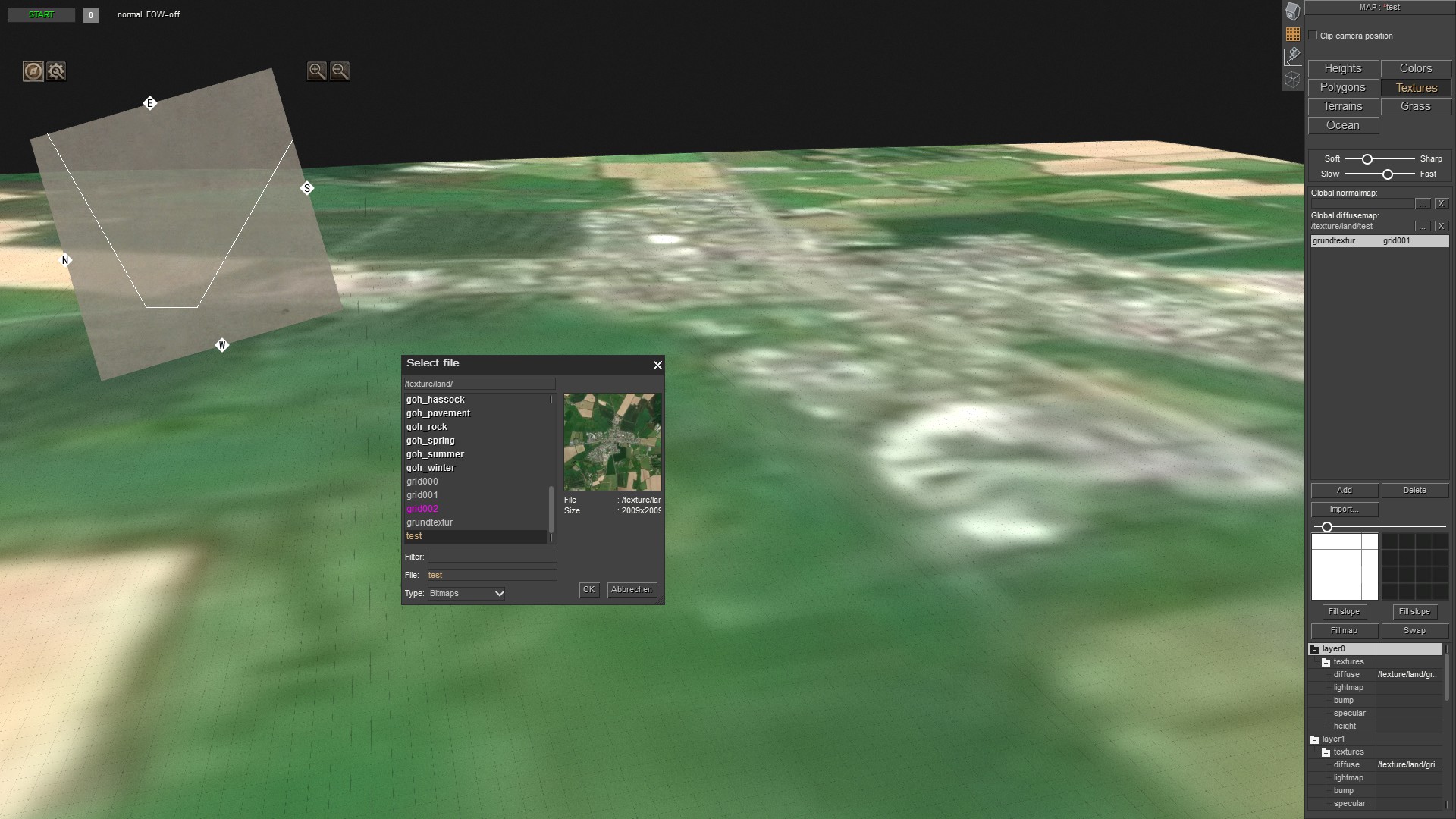
Task: Clear the Global diffusemap with X
Action: [x=1441, y=227]
